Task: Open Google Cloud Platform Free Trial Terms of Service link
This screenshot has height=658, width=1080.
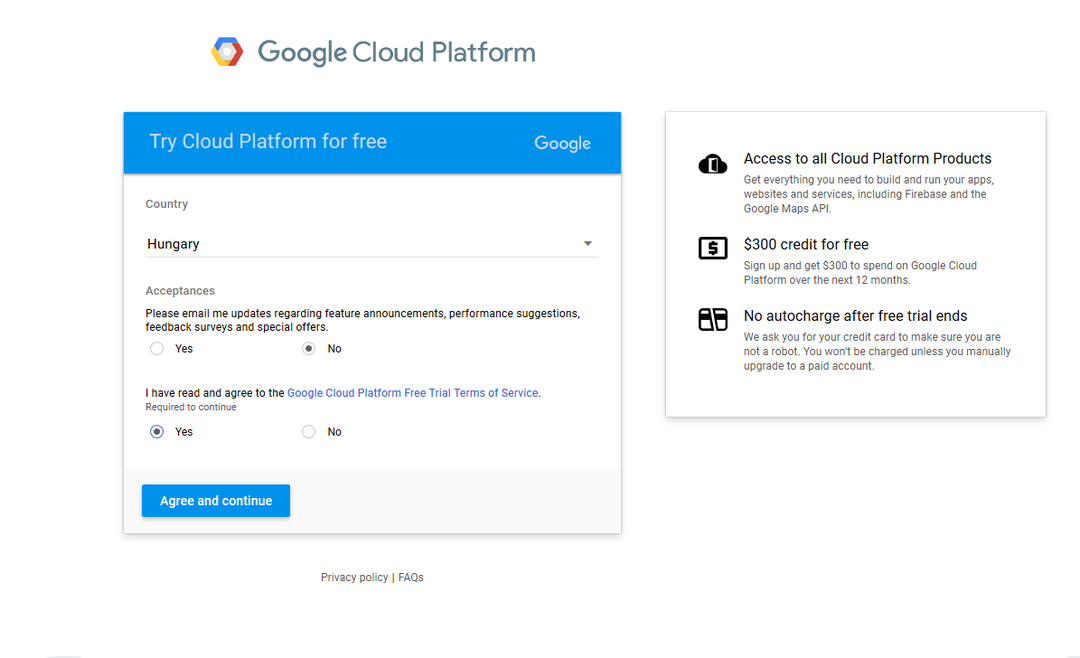Action: point(413,393)
